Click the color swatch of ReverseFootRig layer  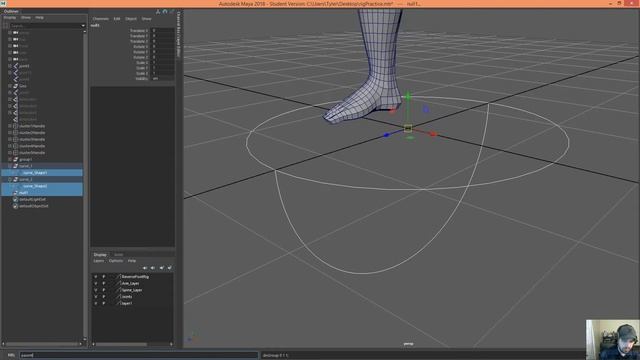118,277
